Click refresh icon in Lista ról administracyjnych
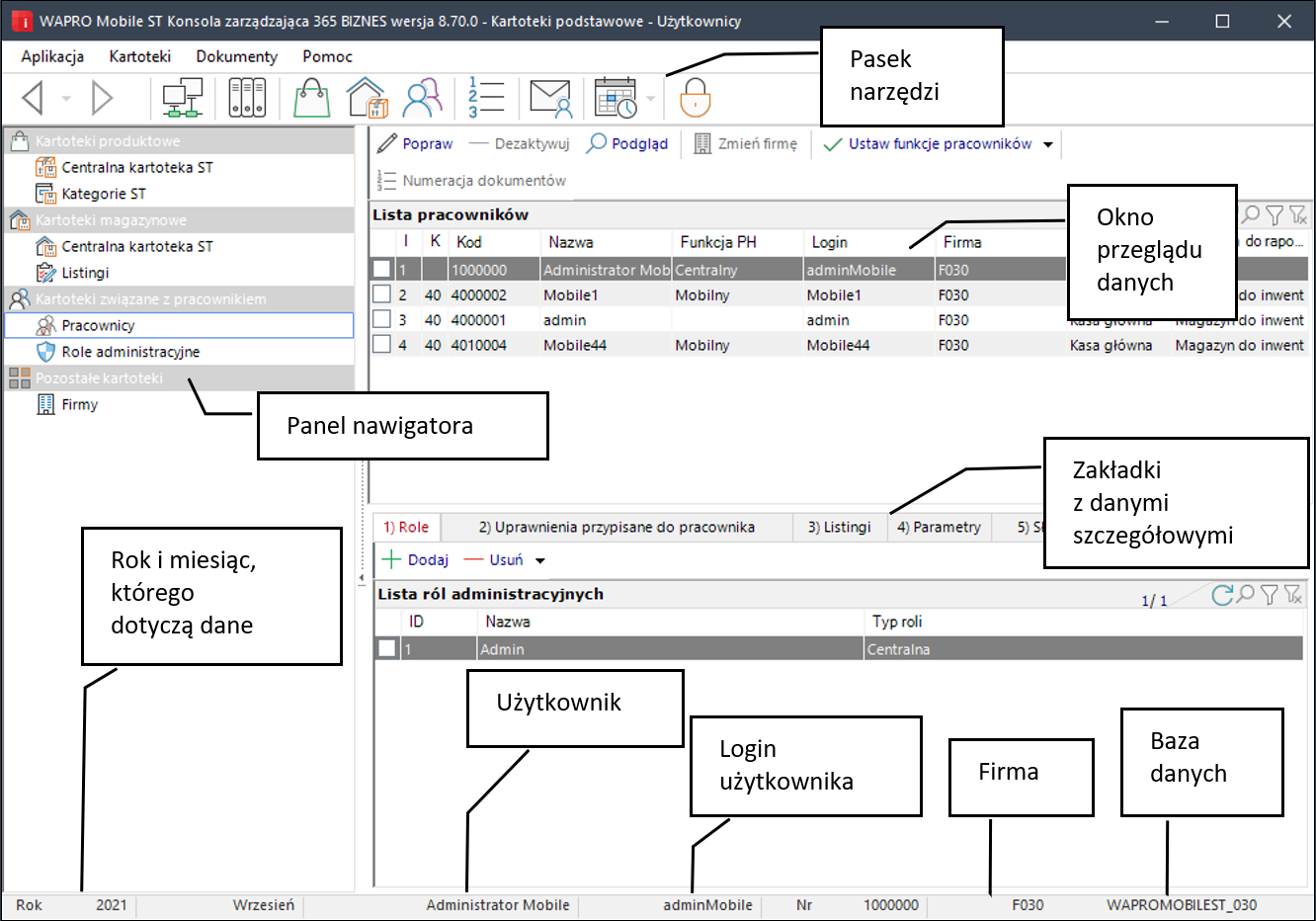The height and width of the screenshot is (921, 1316). coord(1222,594)
